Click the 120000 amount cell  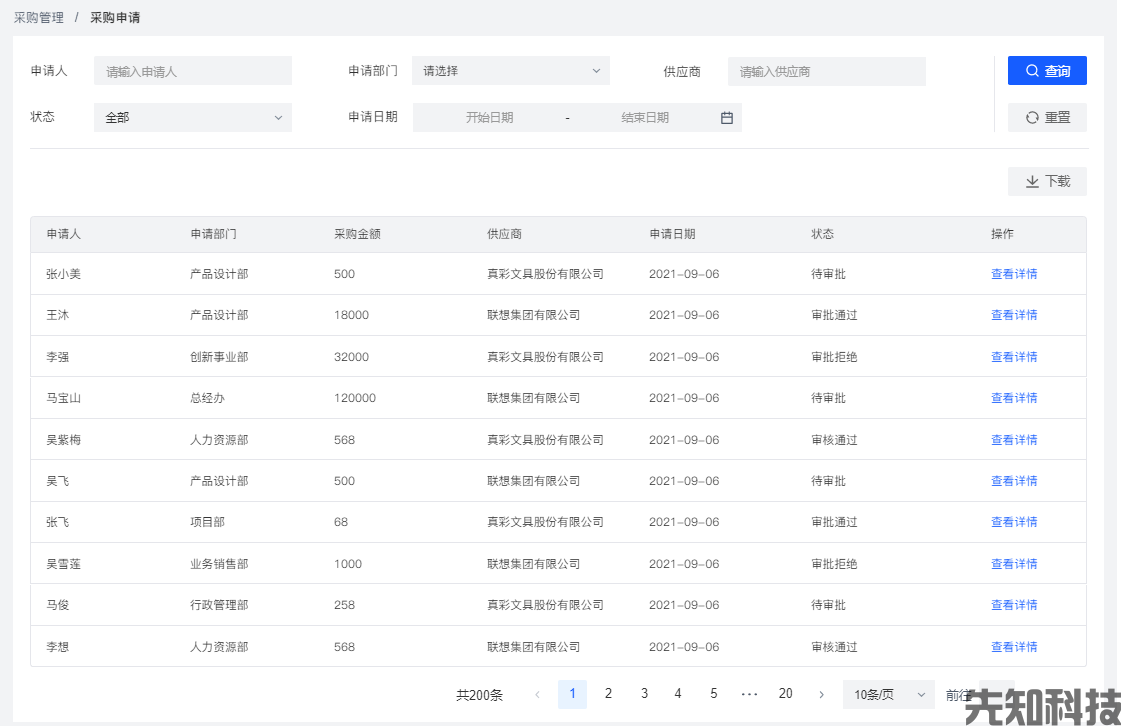pos(355,398)
